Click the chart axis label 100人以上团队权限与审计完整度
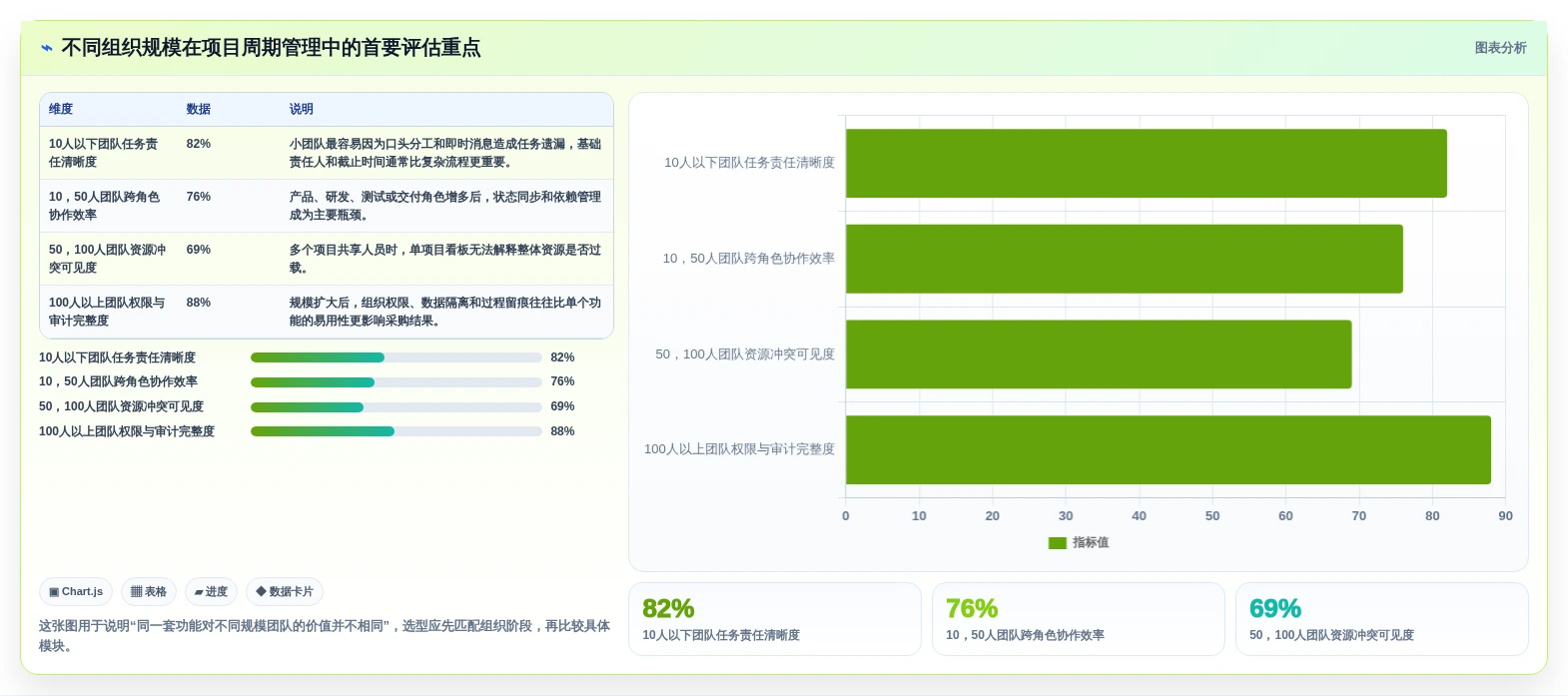The image size is (1568, 696). (x=739, y=449)
